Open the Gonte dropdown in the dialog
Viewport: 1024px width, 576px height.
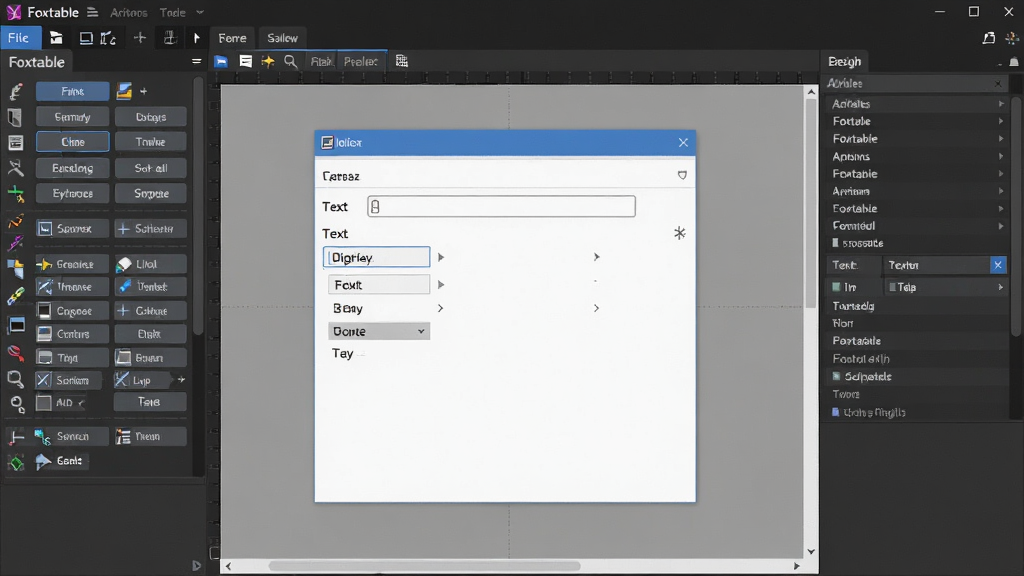pyautogui.click(x=379, y=331)
